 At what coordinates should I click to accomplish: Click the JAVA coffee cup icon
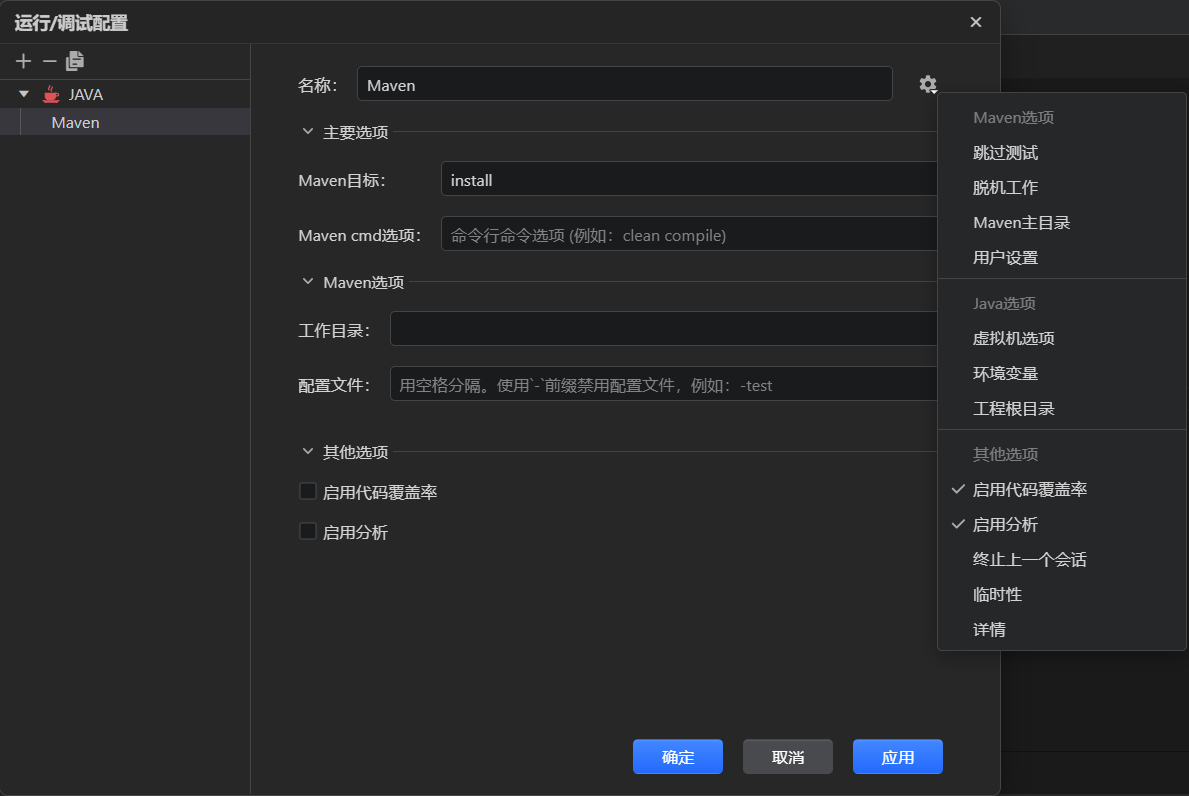[x=51, y=95]
